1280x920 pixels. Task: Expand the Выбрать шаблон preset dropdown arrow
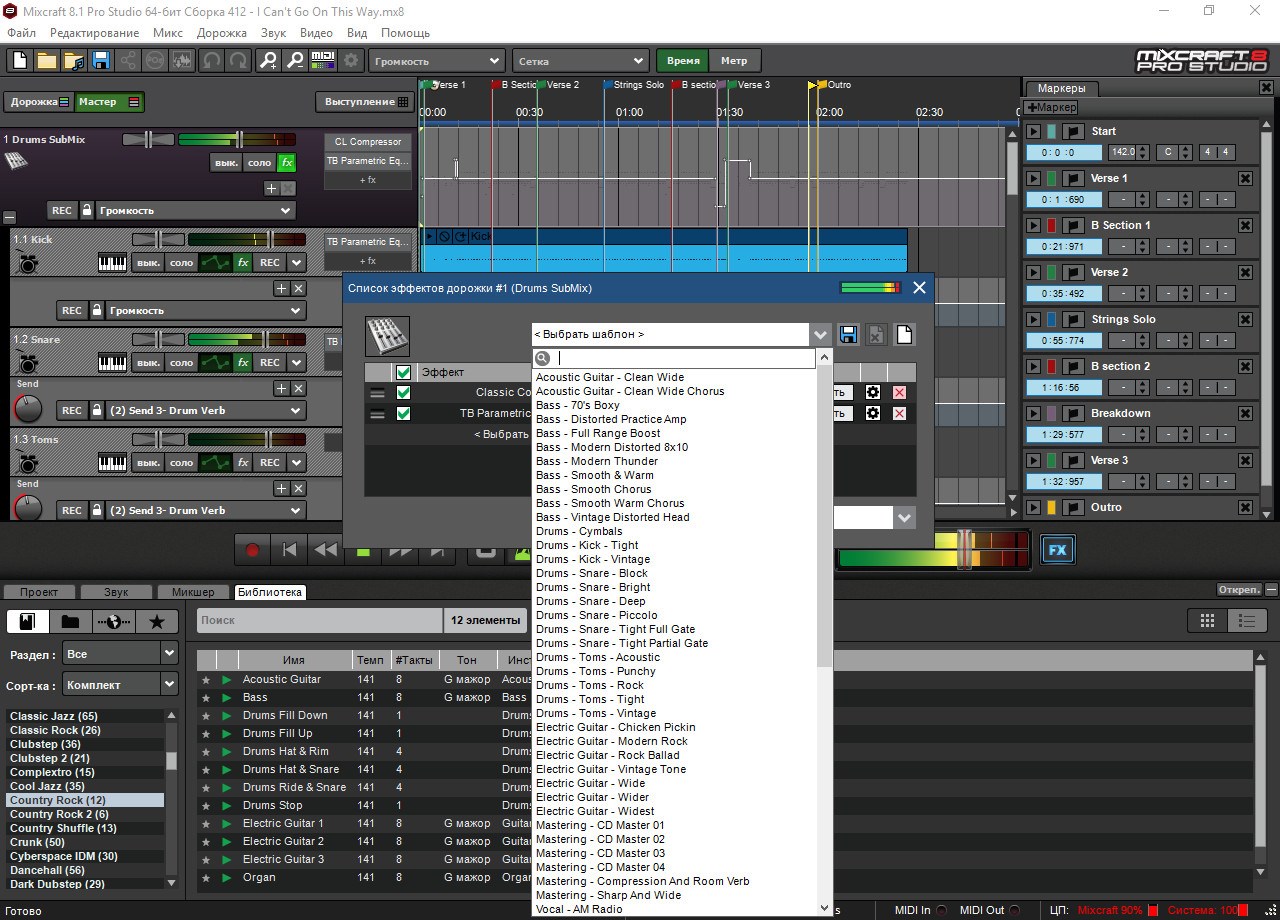pos(820,334)
